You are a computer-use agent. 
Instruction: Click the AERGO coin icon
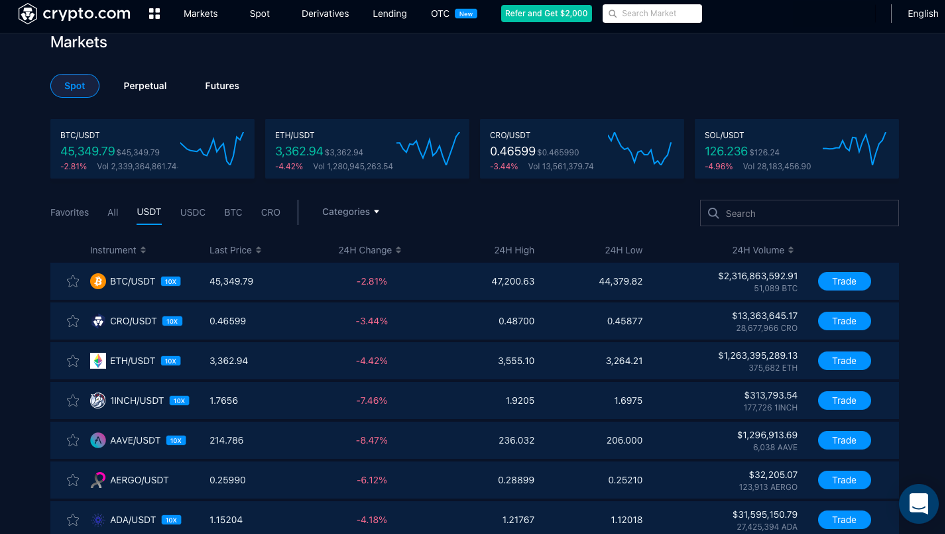98,480
